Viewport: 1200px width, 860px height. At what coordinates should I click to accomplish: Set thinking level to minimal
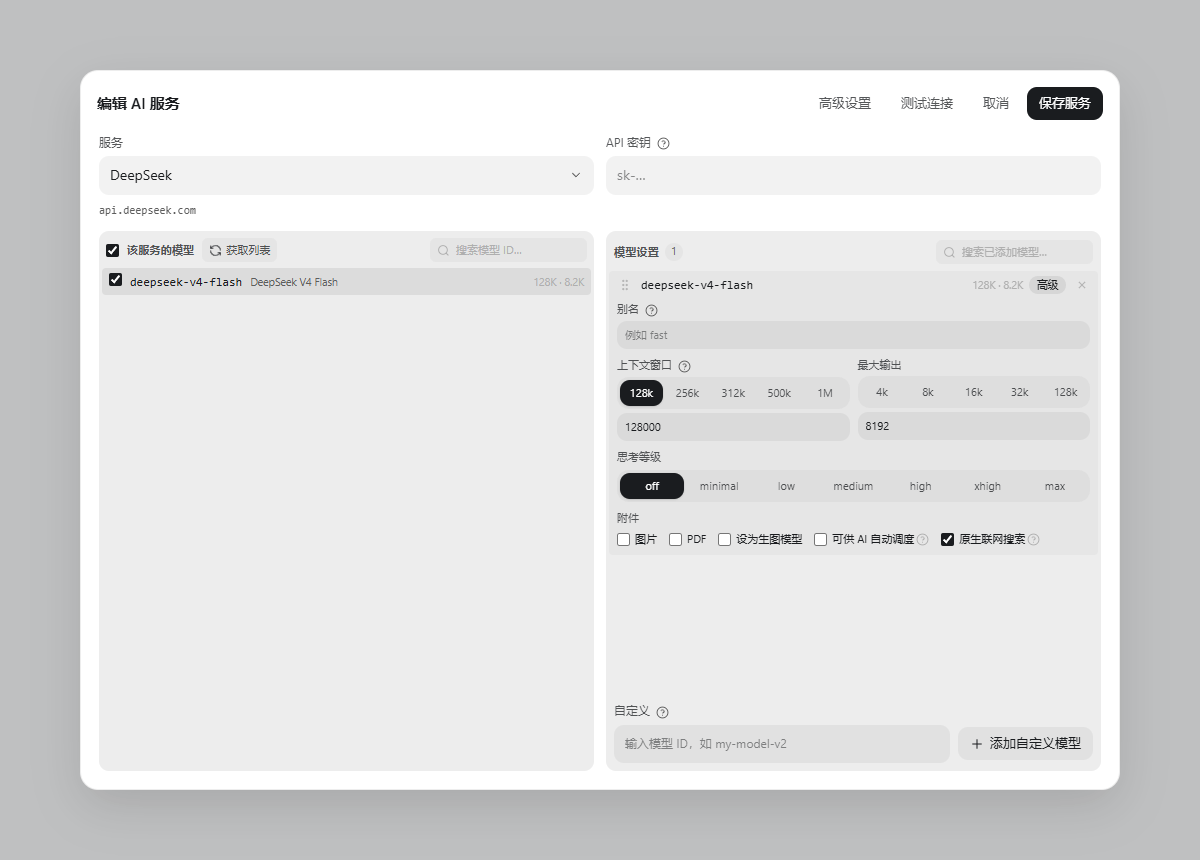pos(719,486)
